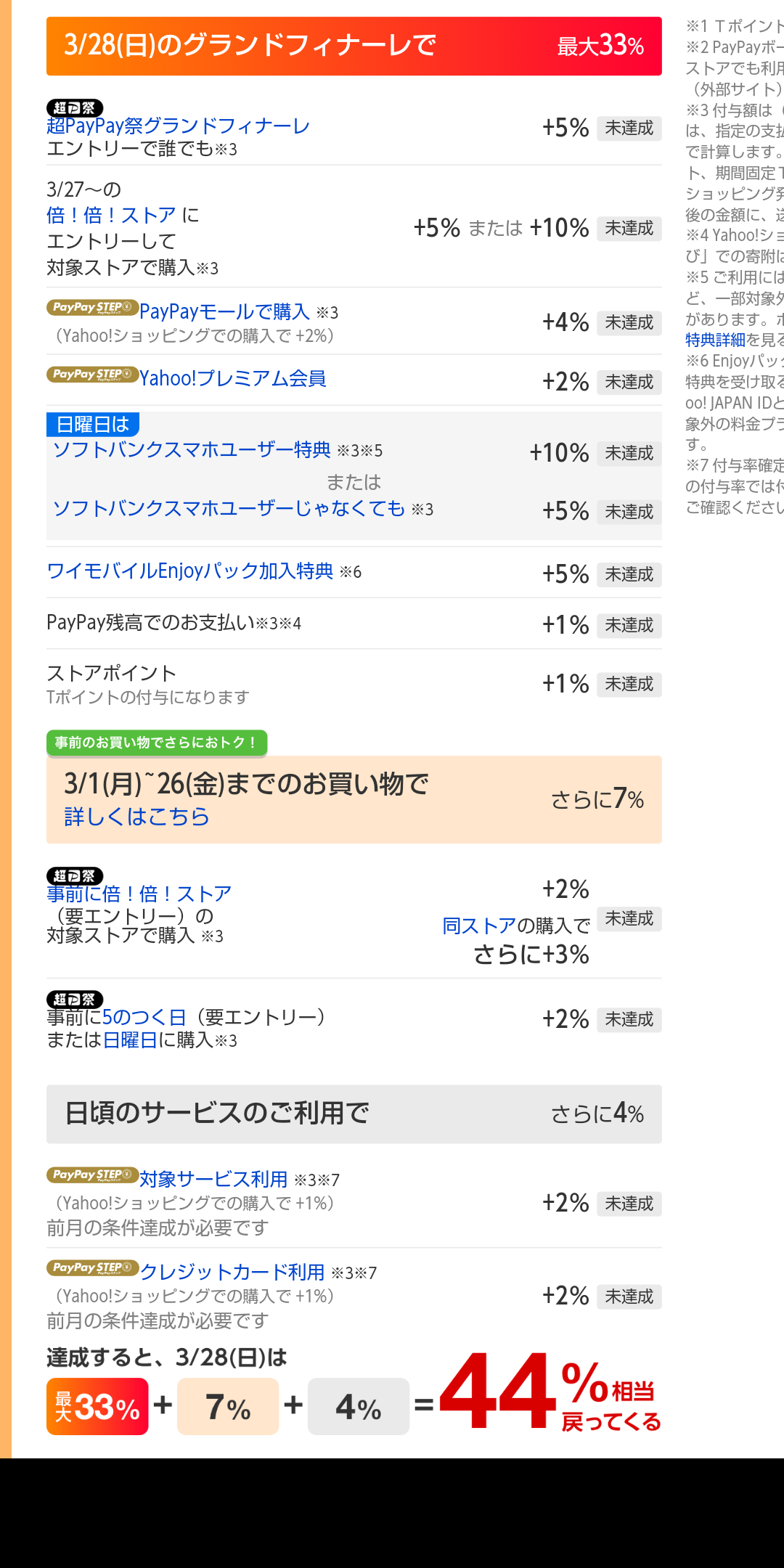Open ワイモバイルEnjoyパック加入特典 link

190,571
